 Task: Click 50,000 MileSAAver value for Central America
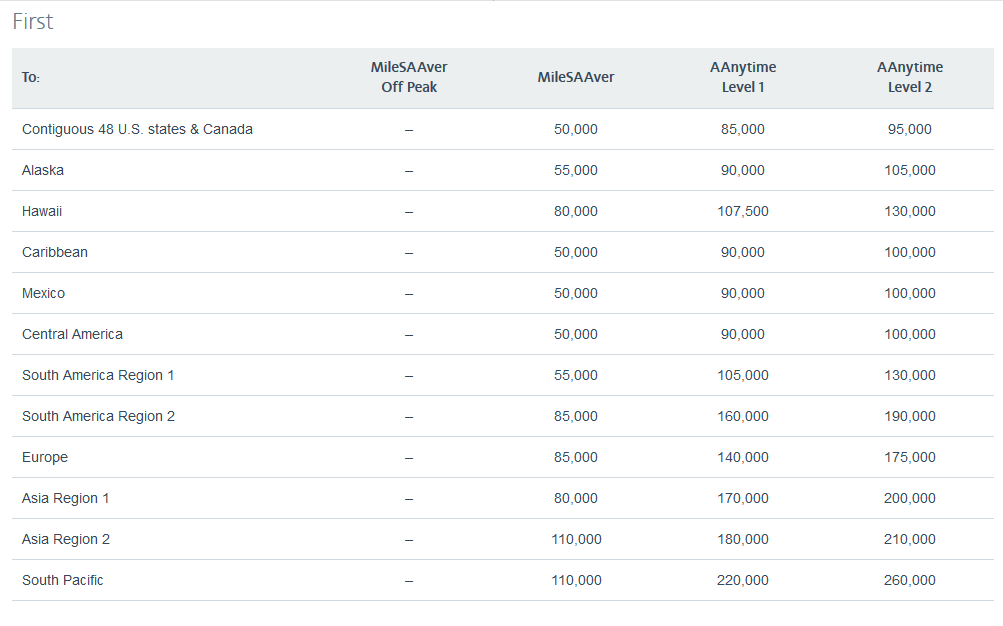[576, 334]
